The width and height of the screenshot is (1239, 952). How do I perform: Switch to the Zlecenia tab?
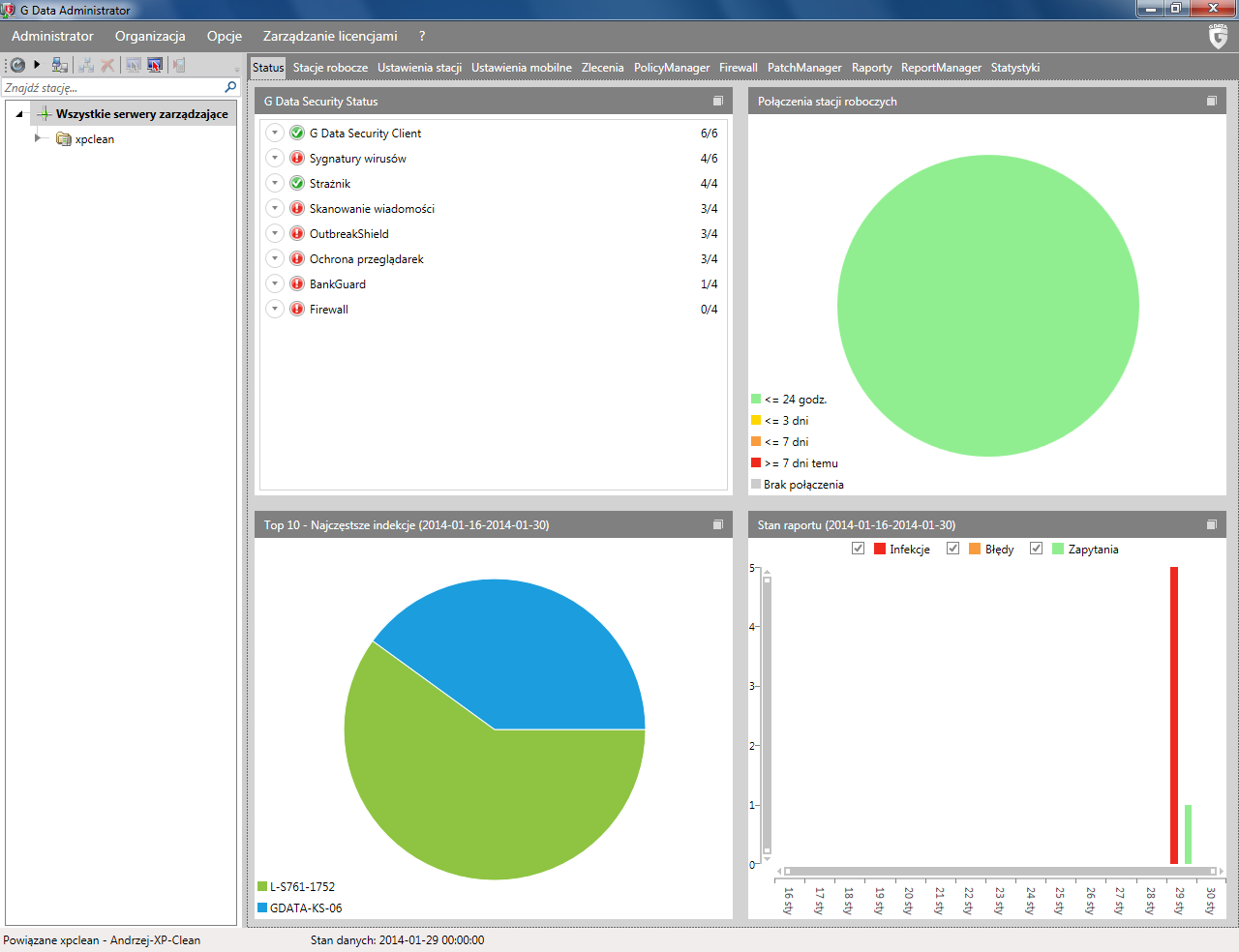[x=602, y=68]
